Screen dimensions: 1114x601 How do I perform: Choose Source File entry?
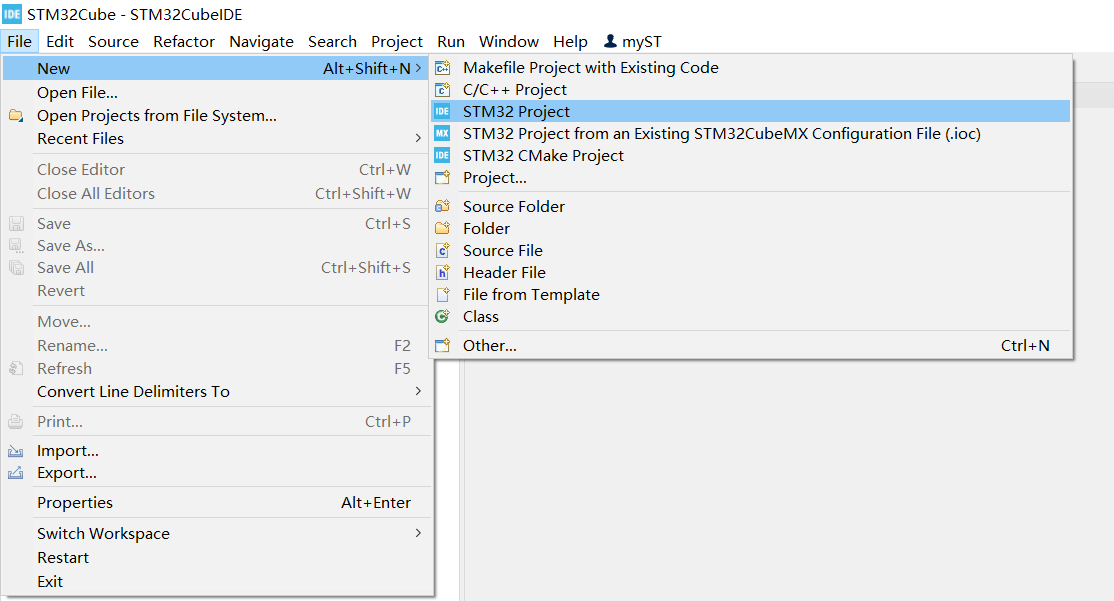pos(750,250)
